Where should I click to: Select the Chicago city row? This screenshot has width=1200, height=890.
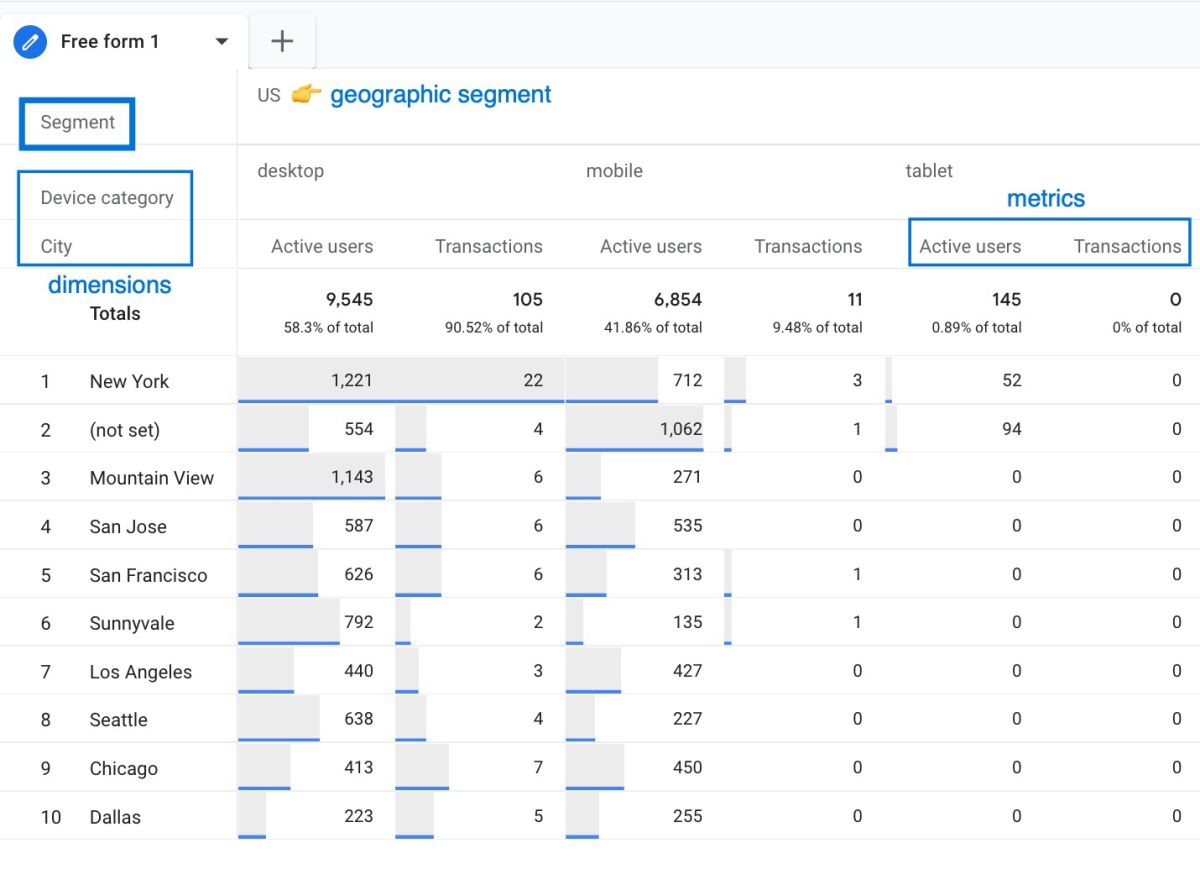pos(123,769)
